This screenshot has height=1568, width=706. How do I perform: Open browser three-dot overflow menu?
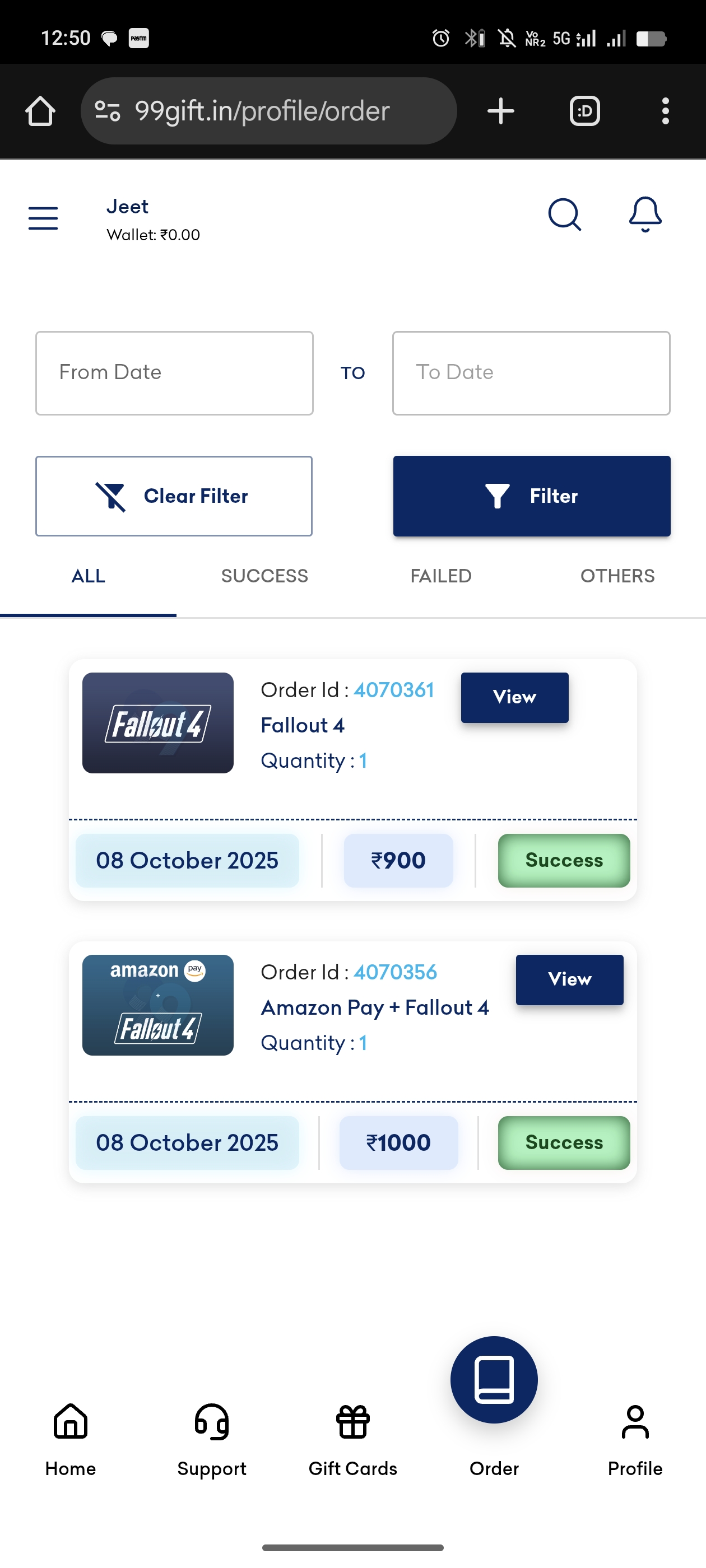coord(665,111)
